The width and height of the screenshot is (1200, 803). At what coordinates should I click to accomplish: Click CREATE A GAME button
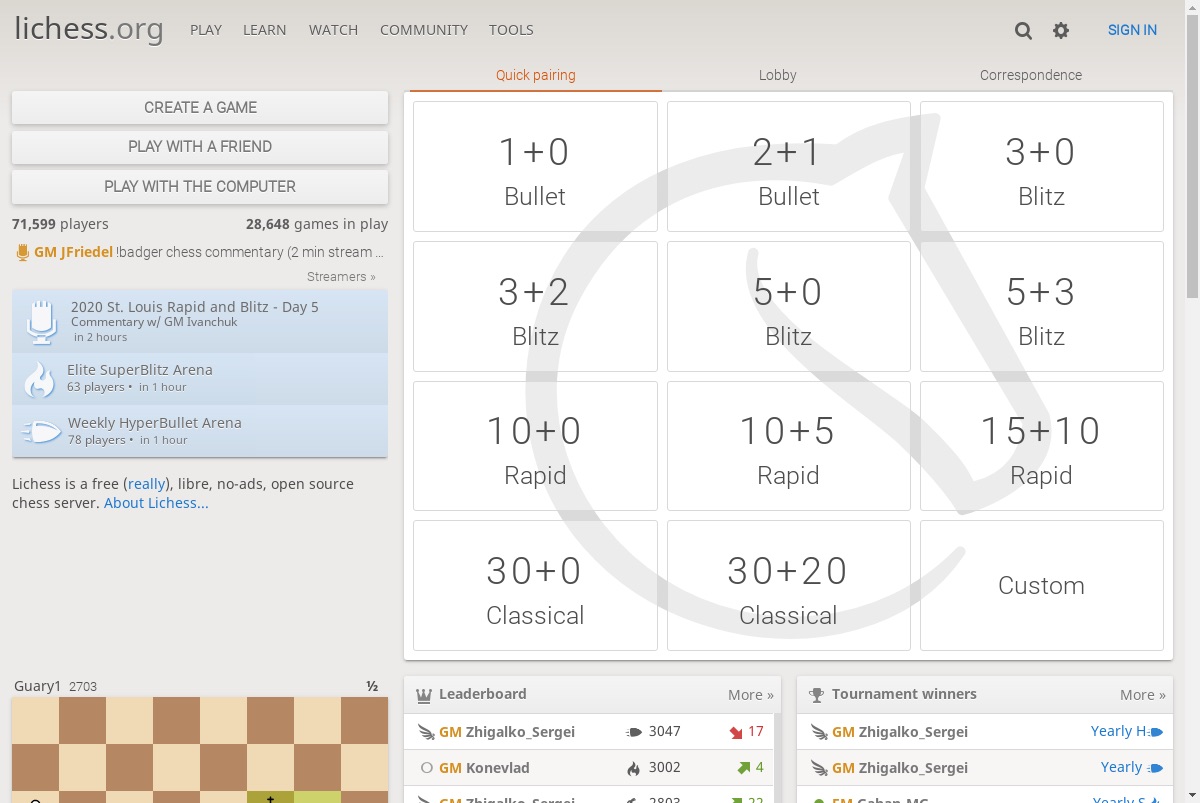(200, 108)
